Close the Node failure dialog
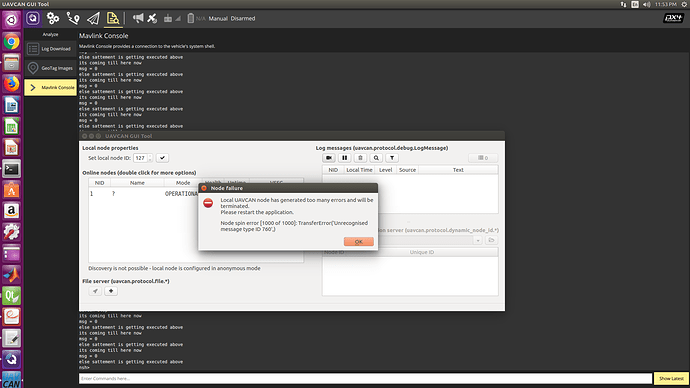690x388 pixels. tap(204, 188)
